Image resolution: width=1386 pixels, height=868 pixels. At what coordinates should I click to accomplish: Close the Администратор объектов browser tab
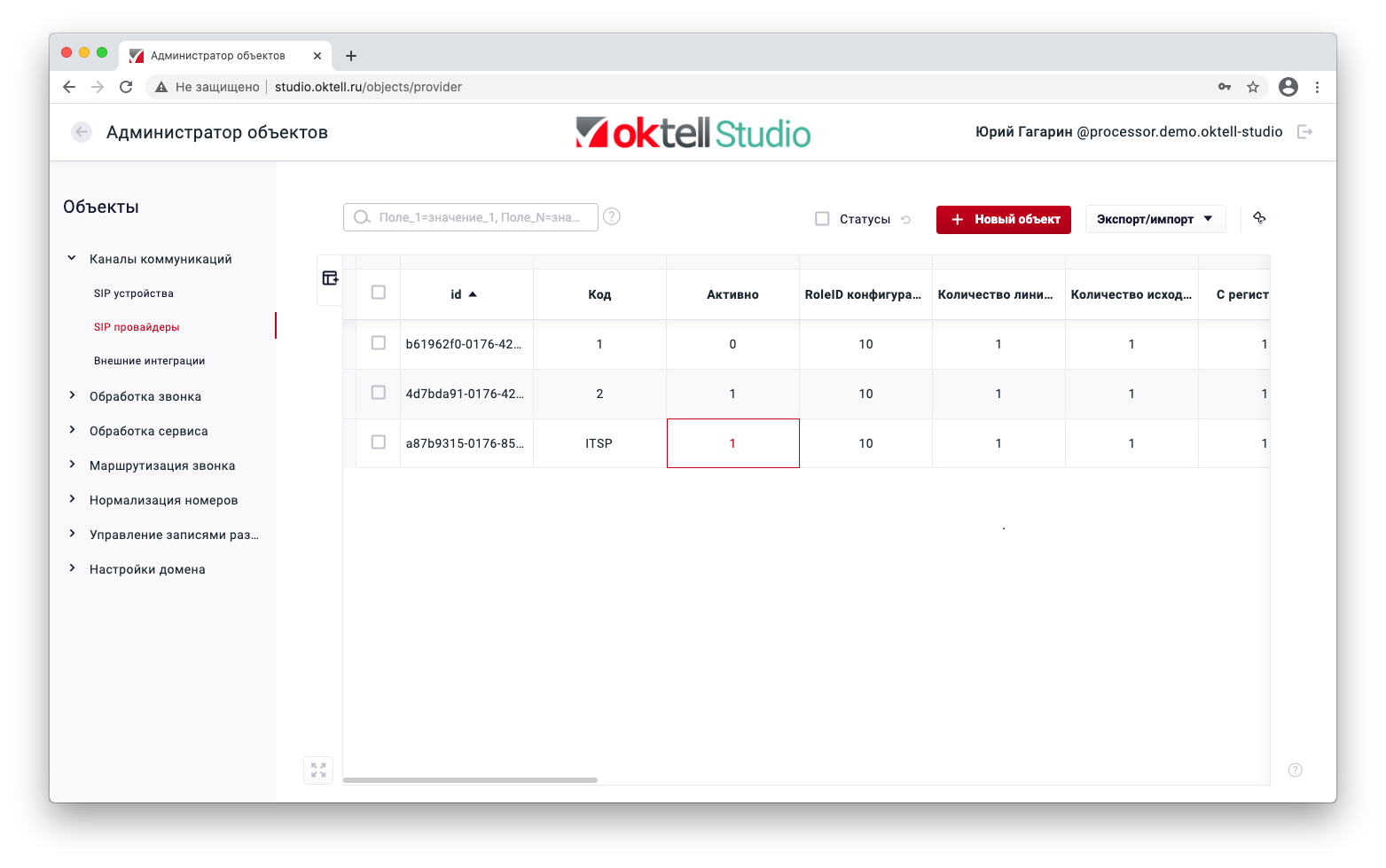[317, 56]
